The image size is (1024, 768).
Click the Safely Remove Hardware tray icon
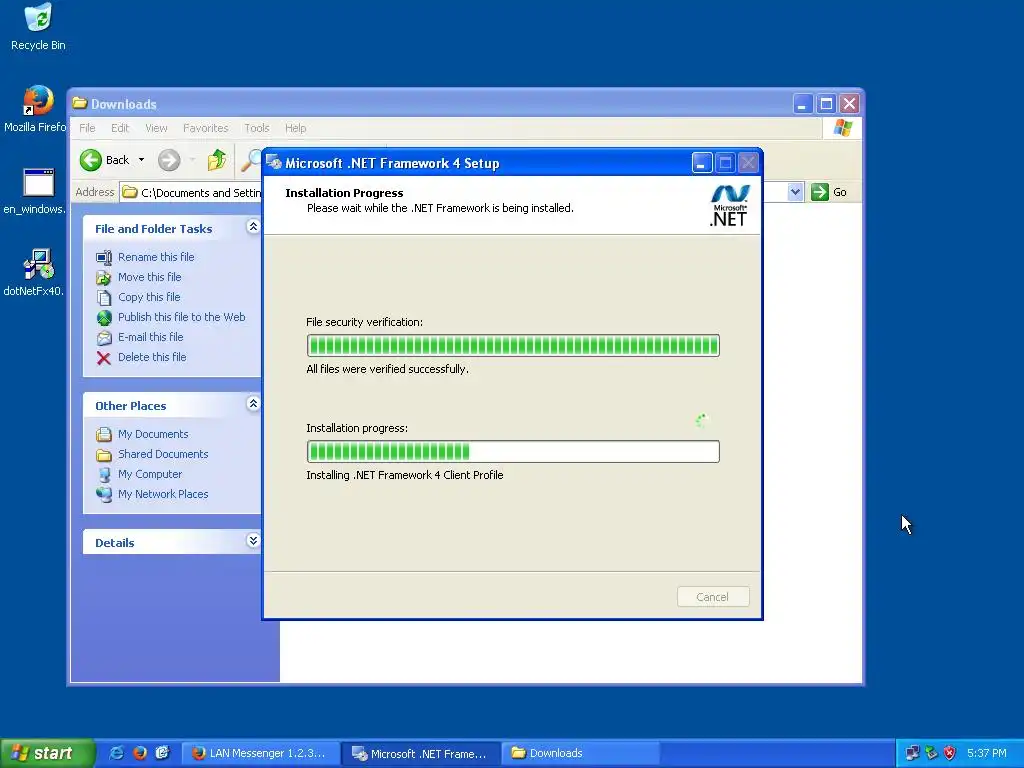click(931, 753)
